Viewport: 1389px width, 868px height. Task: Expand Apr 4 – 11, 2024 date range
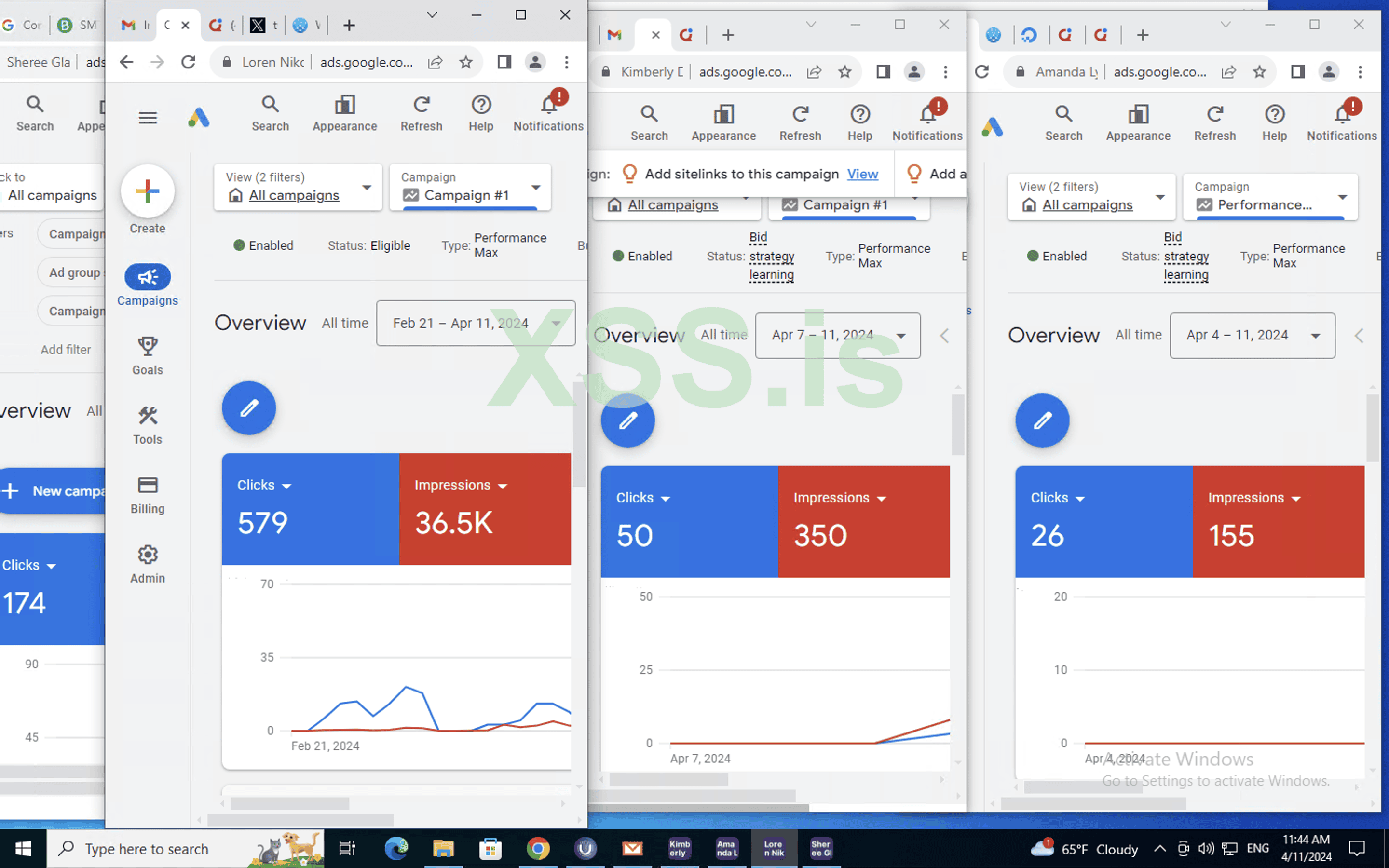tap(1252, 335)
